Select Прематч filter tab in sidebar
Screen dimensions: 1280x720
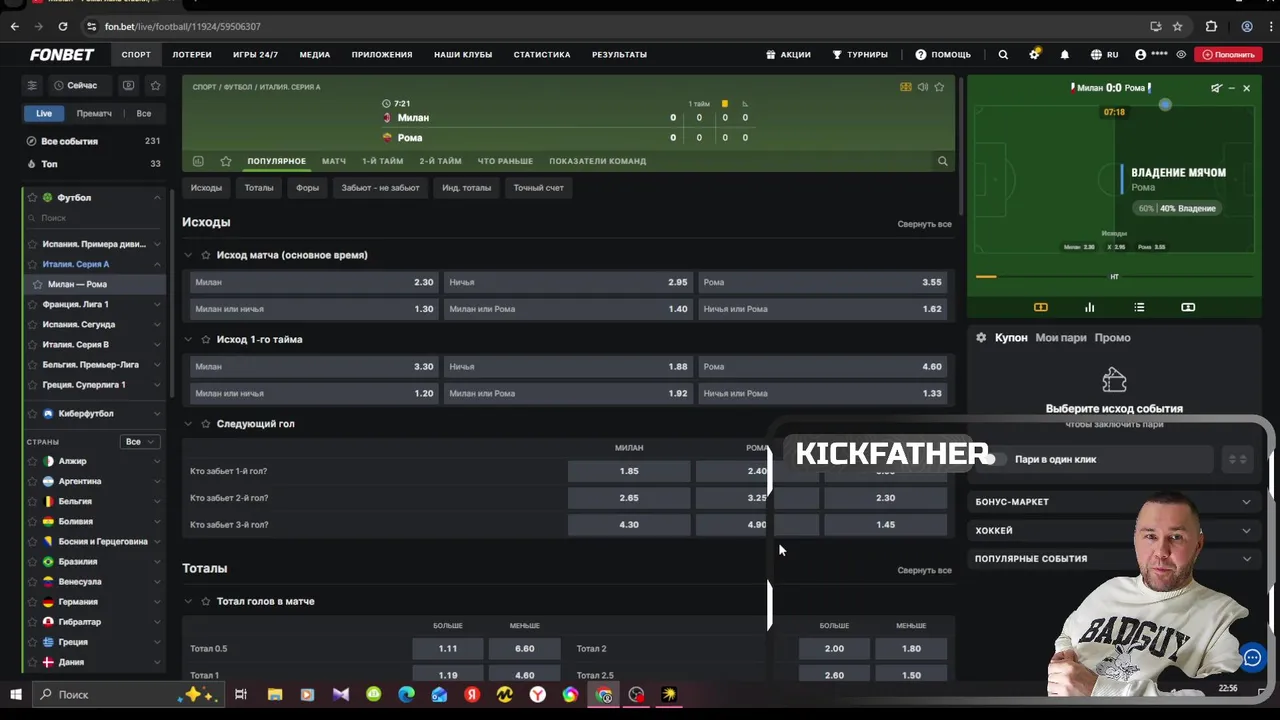tap(94, 114)
